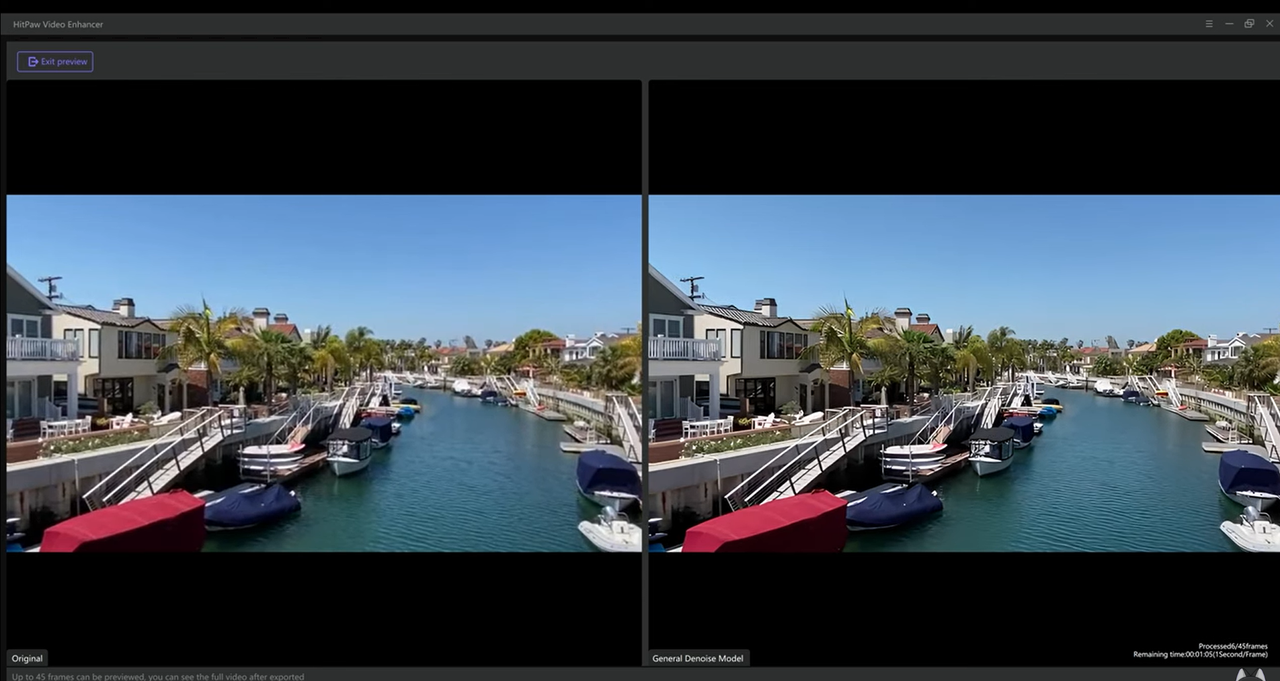Open the hamburger menu in the title bar

point(1208,23)
